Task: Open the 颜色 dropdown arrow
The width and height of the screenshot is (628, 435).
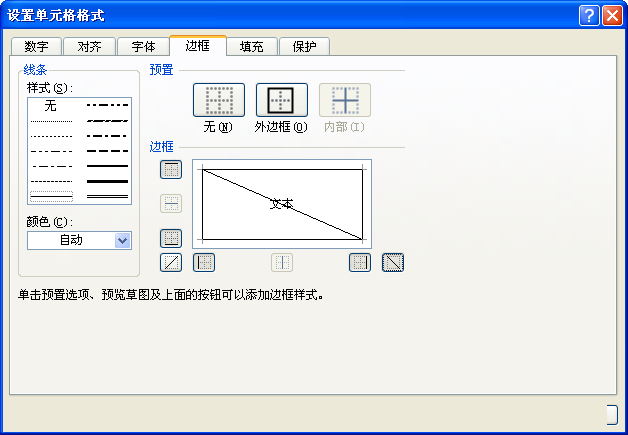Action: coord(123,241)
